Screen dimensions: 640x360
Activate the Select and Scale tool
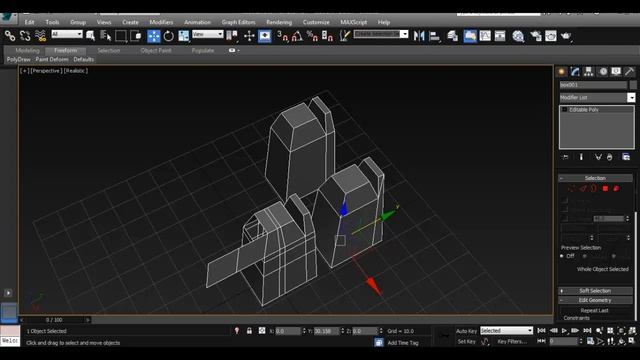pos(184,36)
